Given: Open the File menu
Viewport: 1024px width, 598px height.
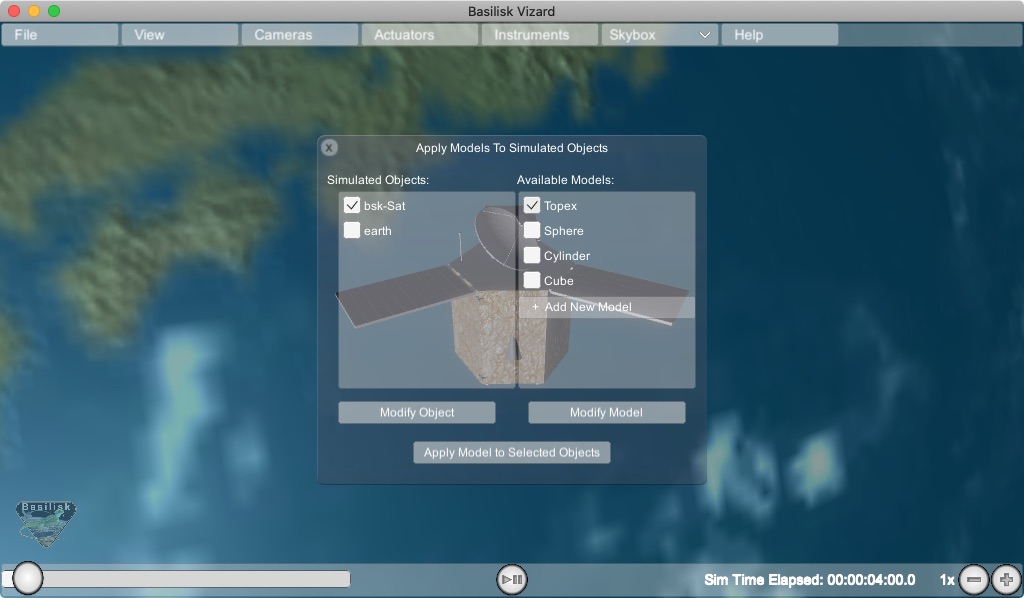Looking at the screenshot, I should coord(60,35).
